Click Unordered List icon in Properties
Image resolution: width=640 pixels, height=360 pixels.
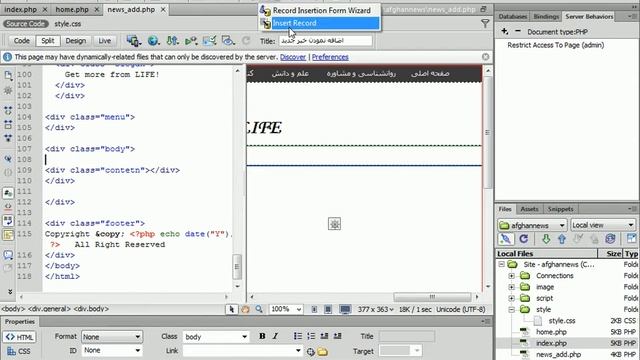(x=298, y=336)
